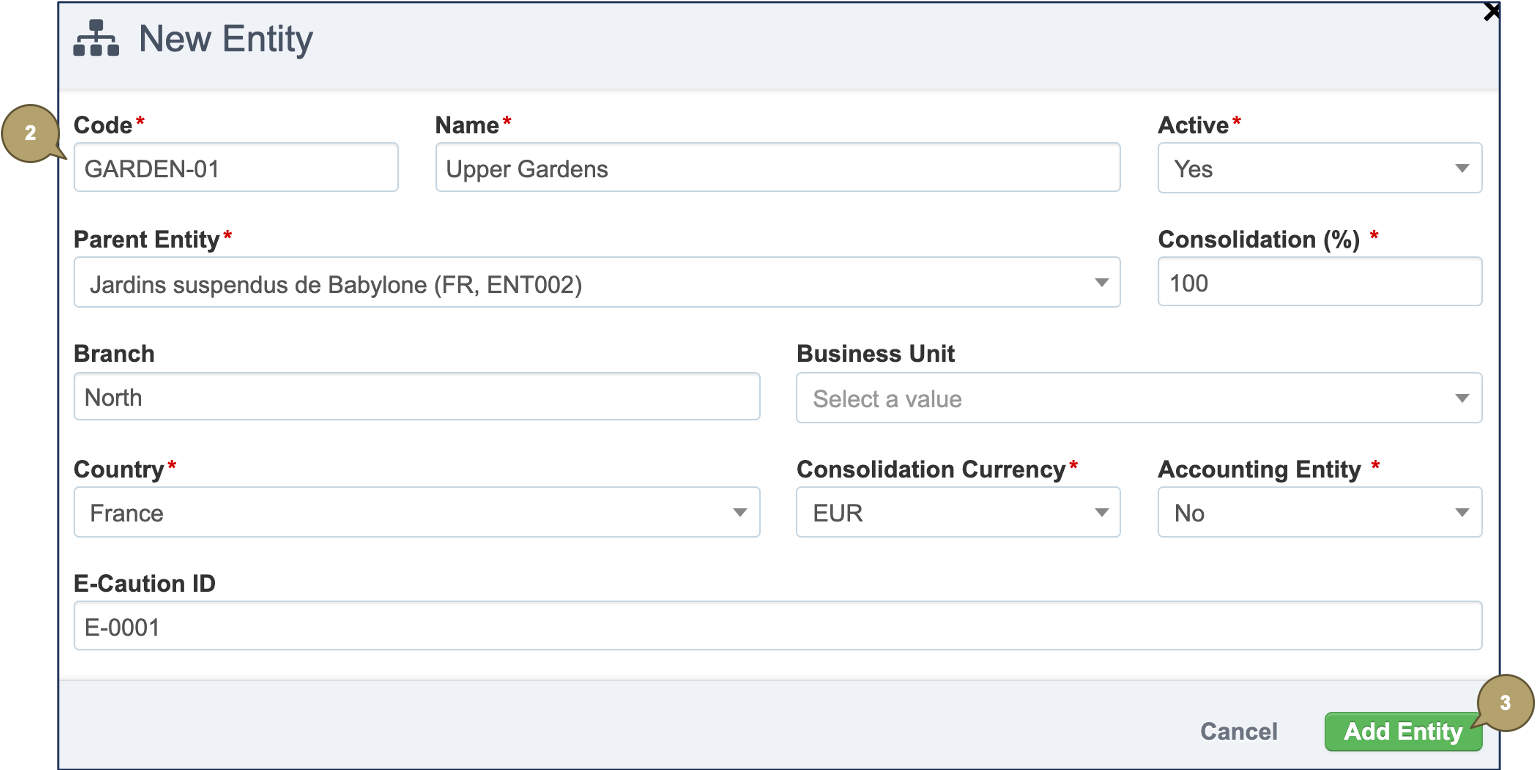This screenshot has height=770, width=1536.
Task: Click the Consolidation (%) field
Action: click(1319, 283)
